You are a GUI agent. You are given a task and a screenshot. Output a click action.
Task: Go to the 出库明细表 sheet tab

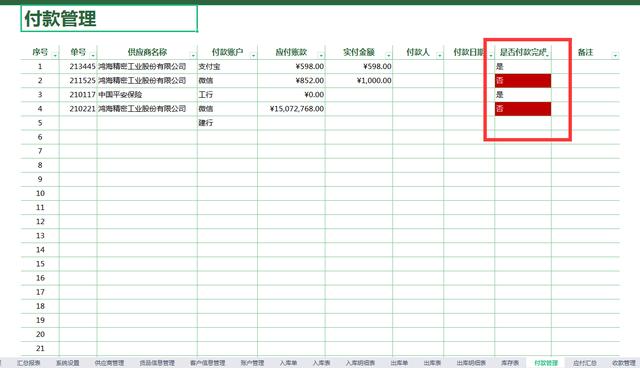pos(471,363)
